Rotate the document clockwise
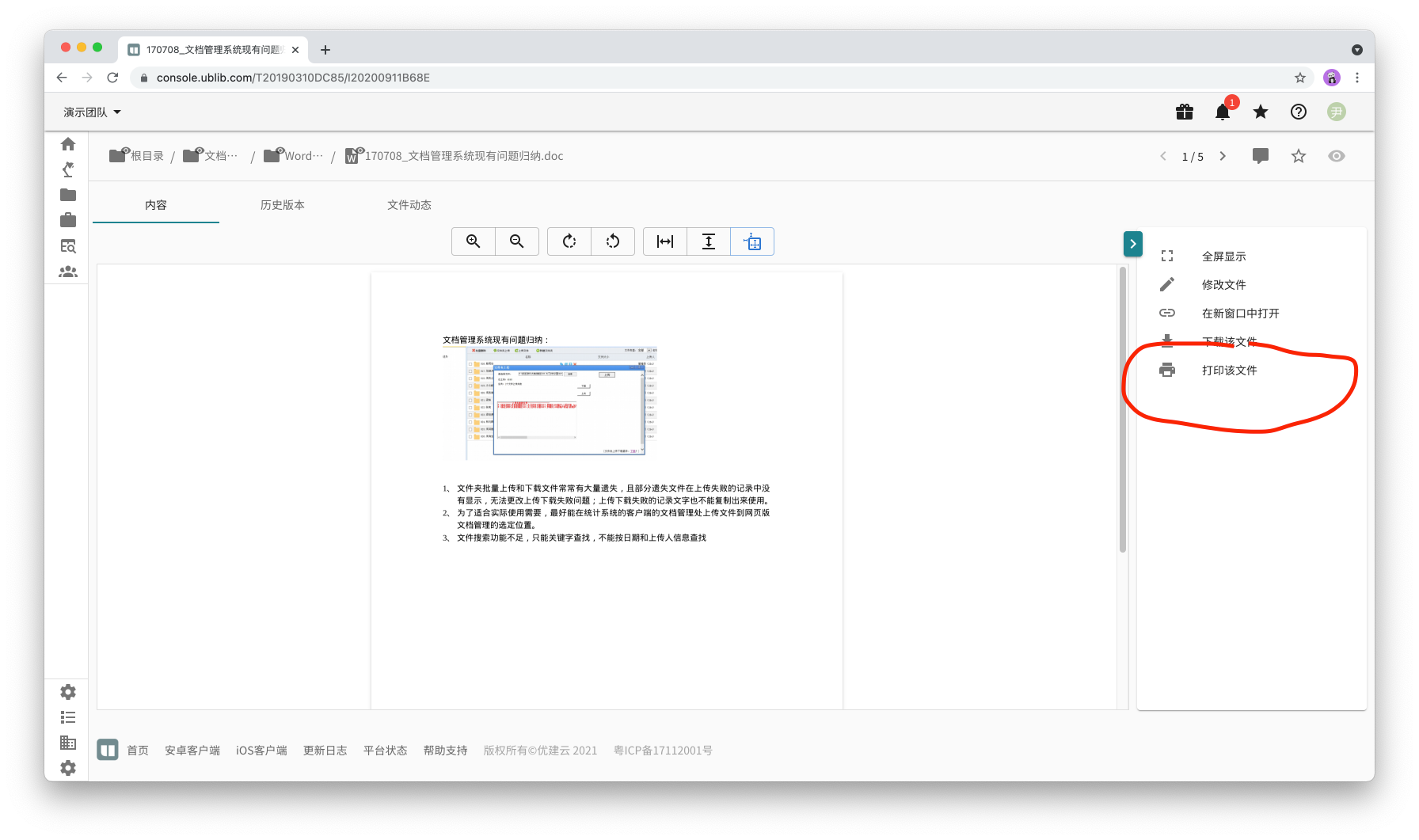Viewport: 1419px width, 840px height. (x=569, y=241)
